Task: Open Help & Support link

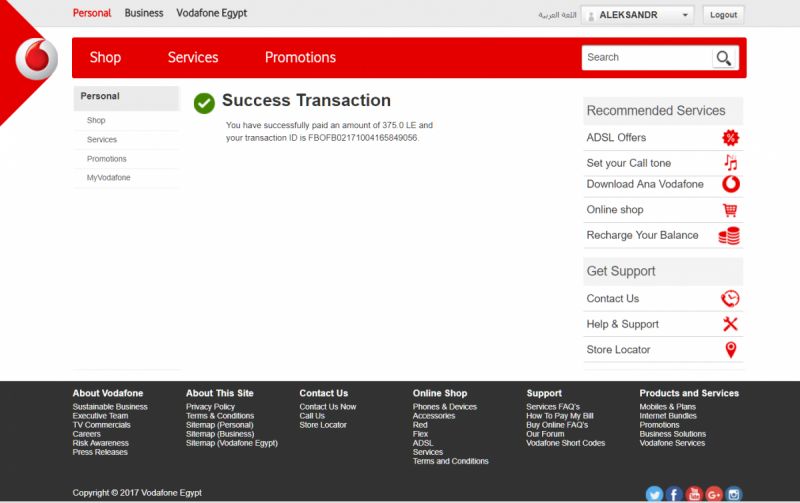Action: point(622,324)
